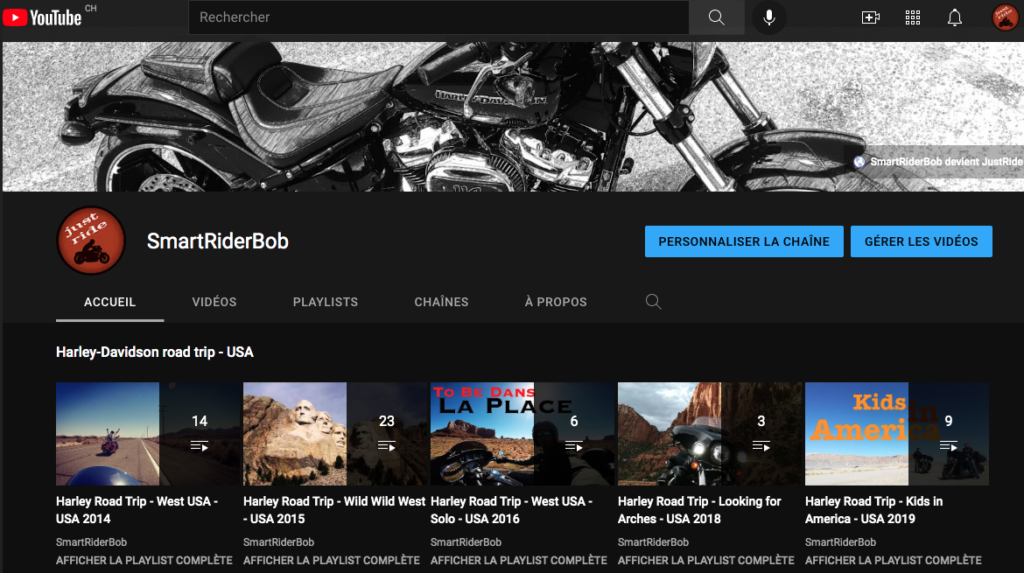This screenshot has height=573, width=1024.
Task: Search the channel with the tab-bar magnifier
Action: pyautogui.click(x=653, y=301)
